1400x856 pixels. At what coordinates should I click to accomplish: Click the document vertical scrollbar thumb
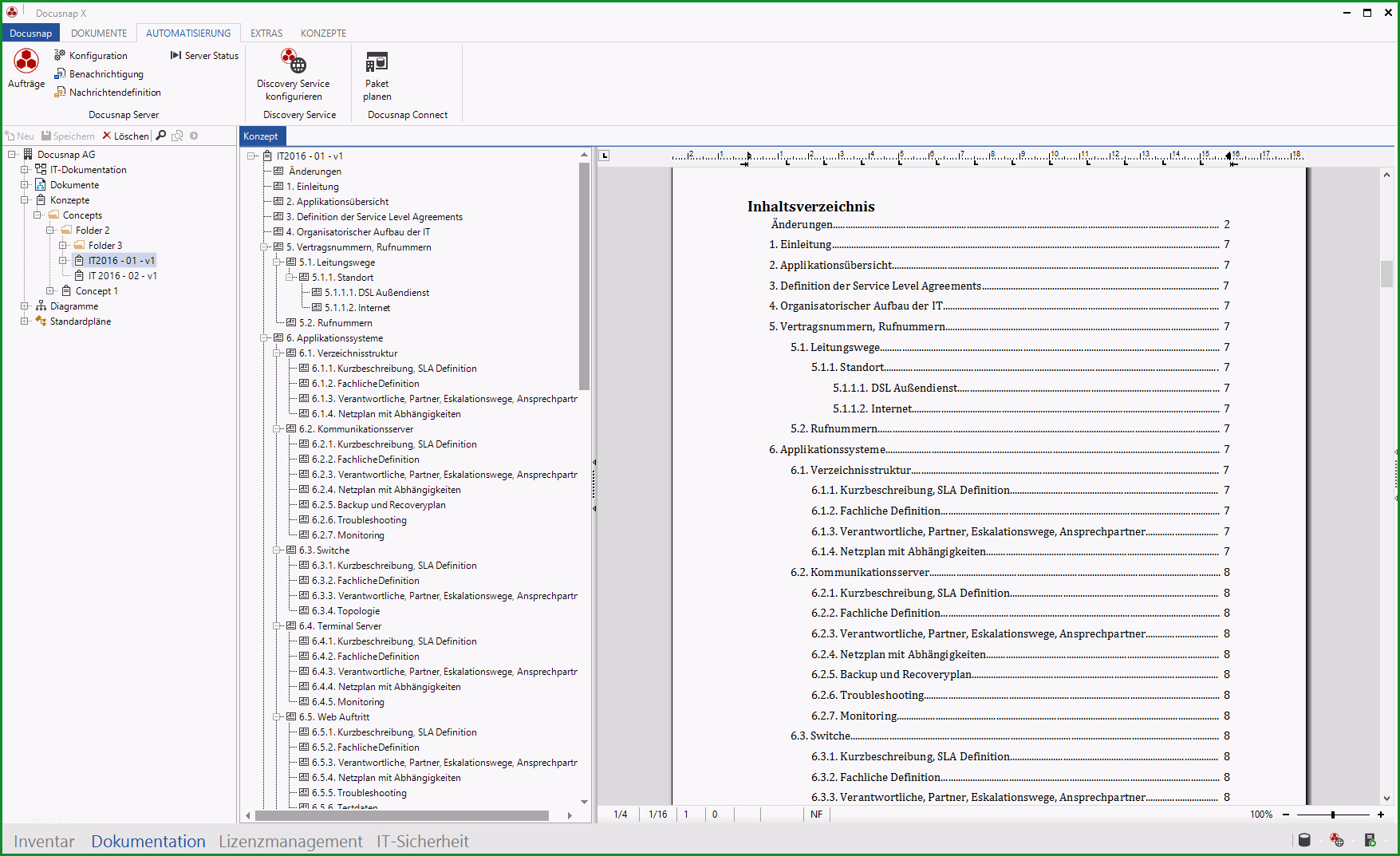(x=1386, y=274)
